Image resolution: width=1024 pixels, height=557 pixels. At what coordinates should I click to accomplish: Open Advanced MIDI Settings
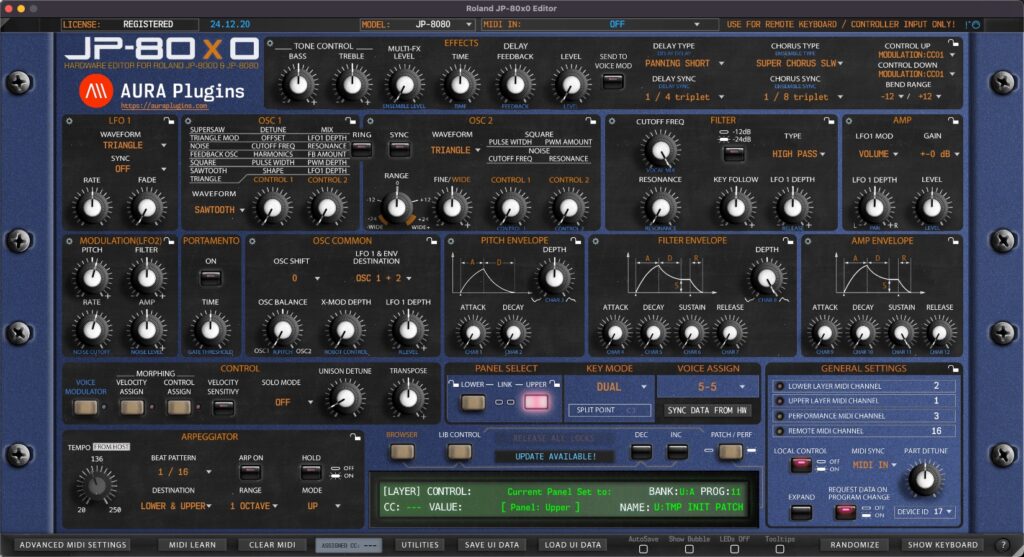pyautogui.click(x=73, y=545)
